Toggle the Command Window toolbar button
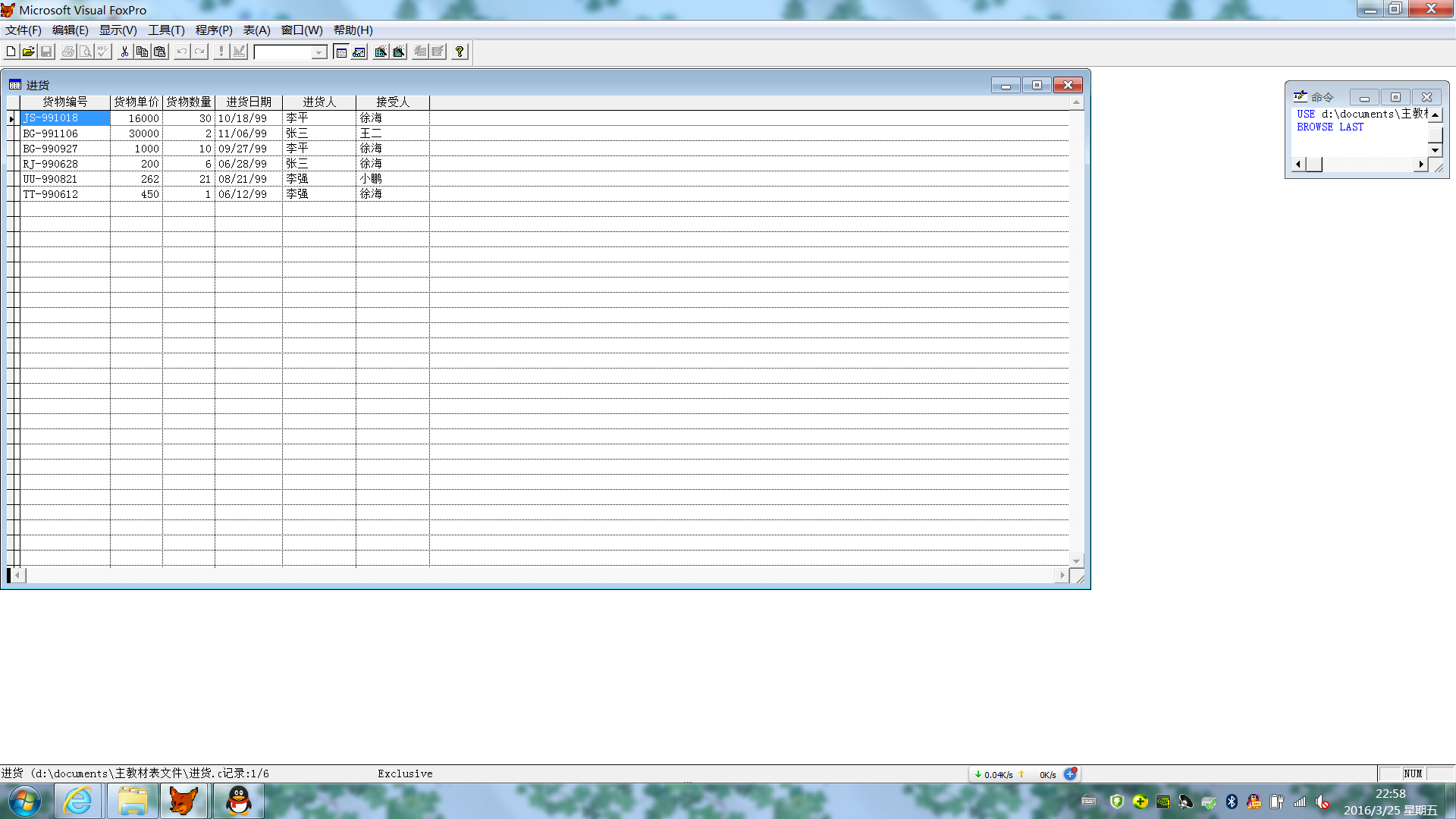Screen dimensions: 1456x819 (x=341, y=52)
